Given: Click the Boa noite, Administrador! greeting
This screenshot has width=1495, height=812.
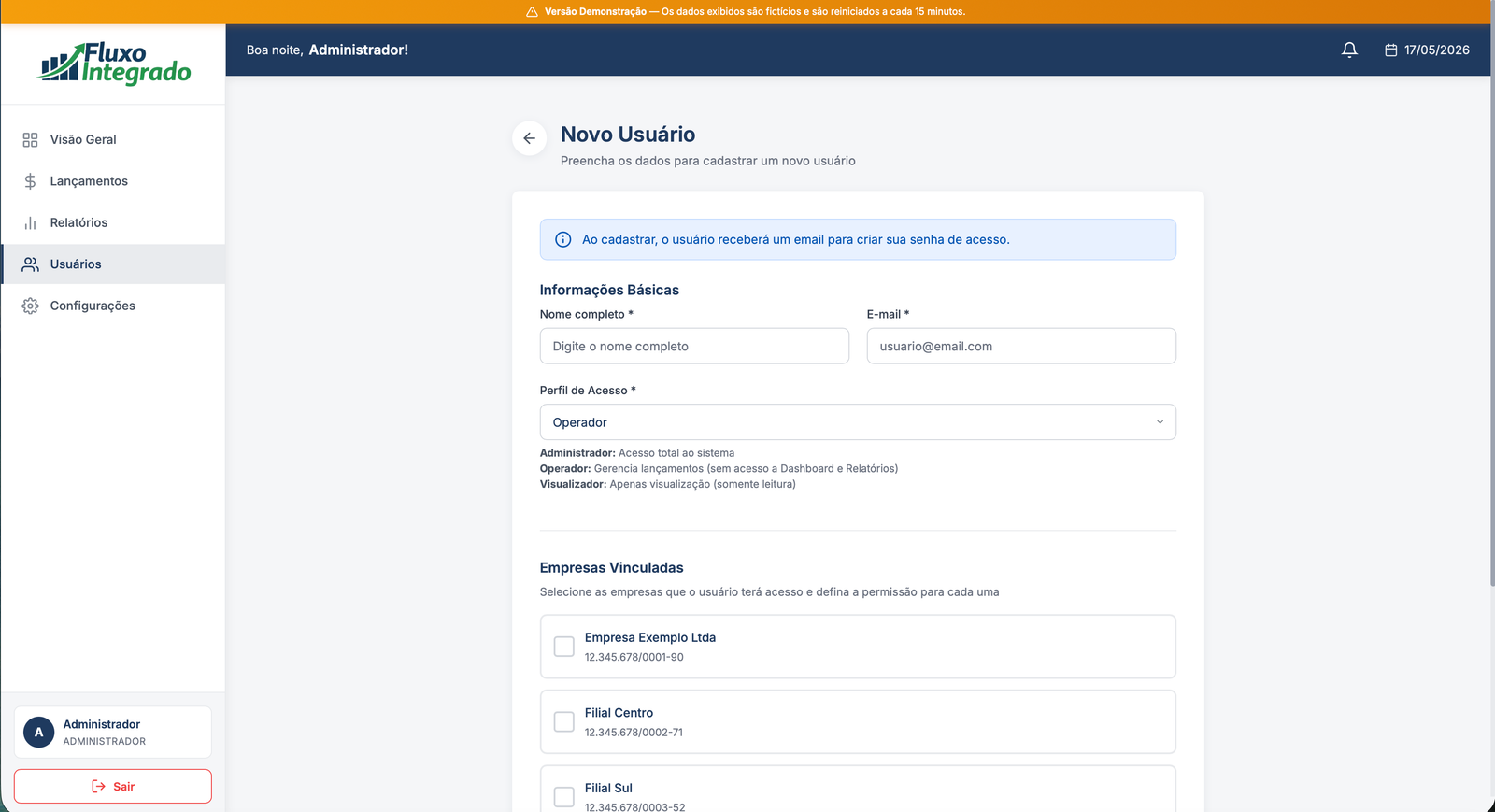Looking at the screenshot, I should tap(327, 50).
